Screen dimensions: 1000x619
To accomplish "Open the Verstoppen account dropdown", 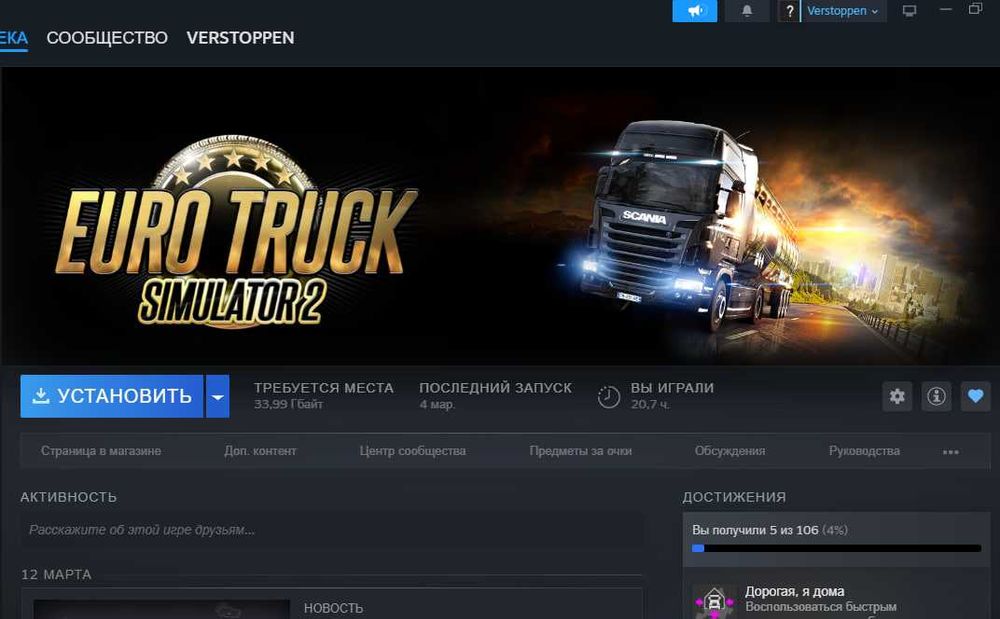I will 843,11.
